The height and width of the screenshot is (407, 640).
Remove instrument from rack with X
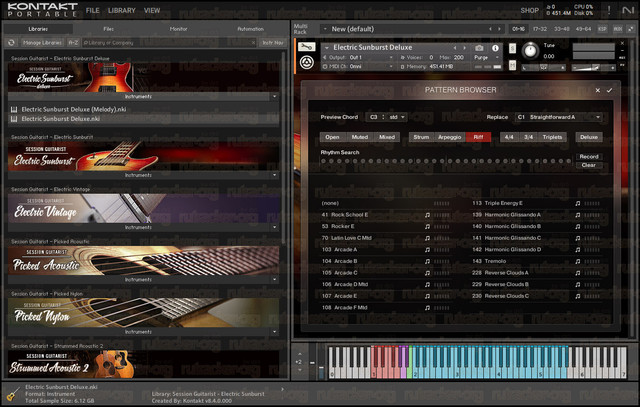pyautogui.click(x=622, y=43)
